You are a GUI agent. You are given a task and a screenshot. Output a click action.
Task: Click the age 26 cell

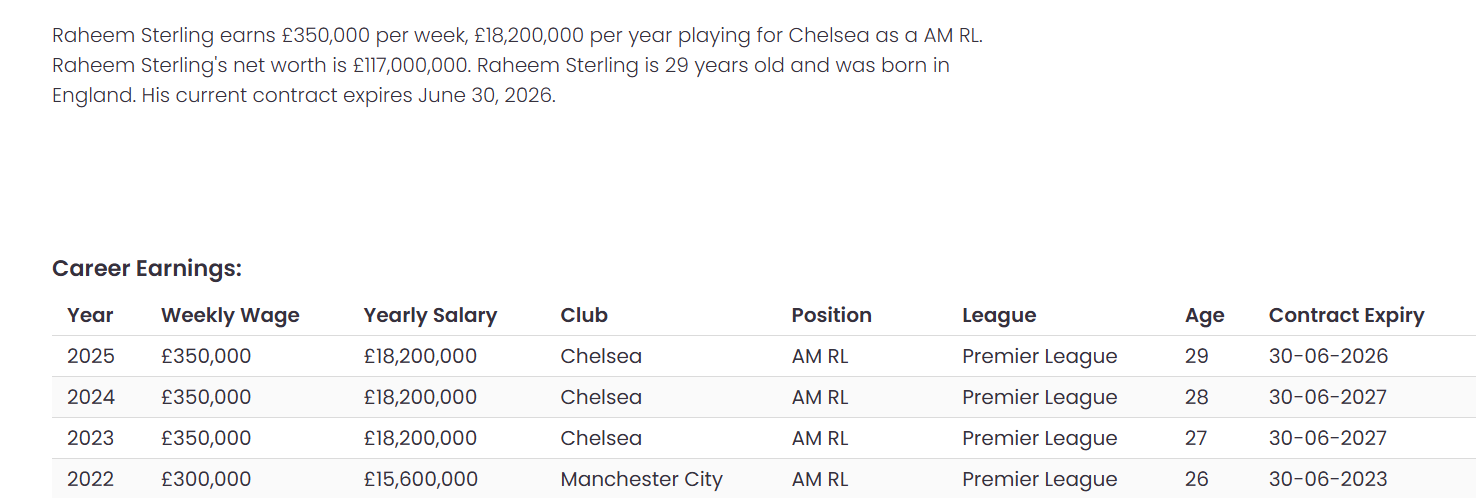pyautogui.click(x=1197, y=479)
